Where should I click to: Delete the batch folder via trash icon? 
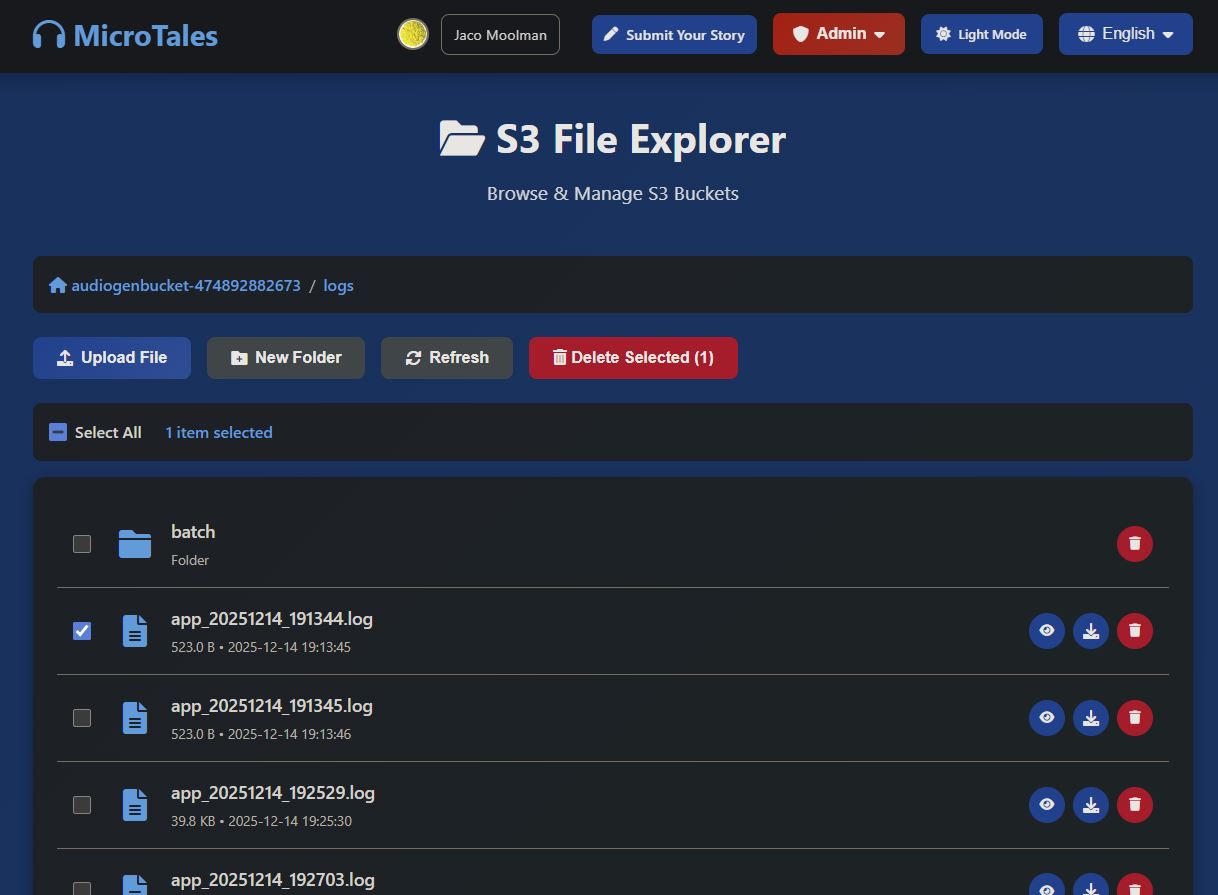click(x=1134, y=544)
